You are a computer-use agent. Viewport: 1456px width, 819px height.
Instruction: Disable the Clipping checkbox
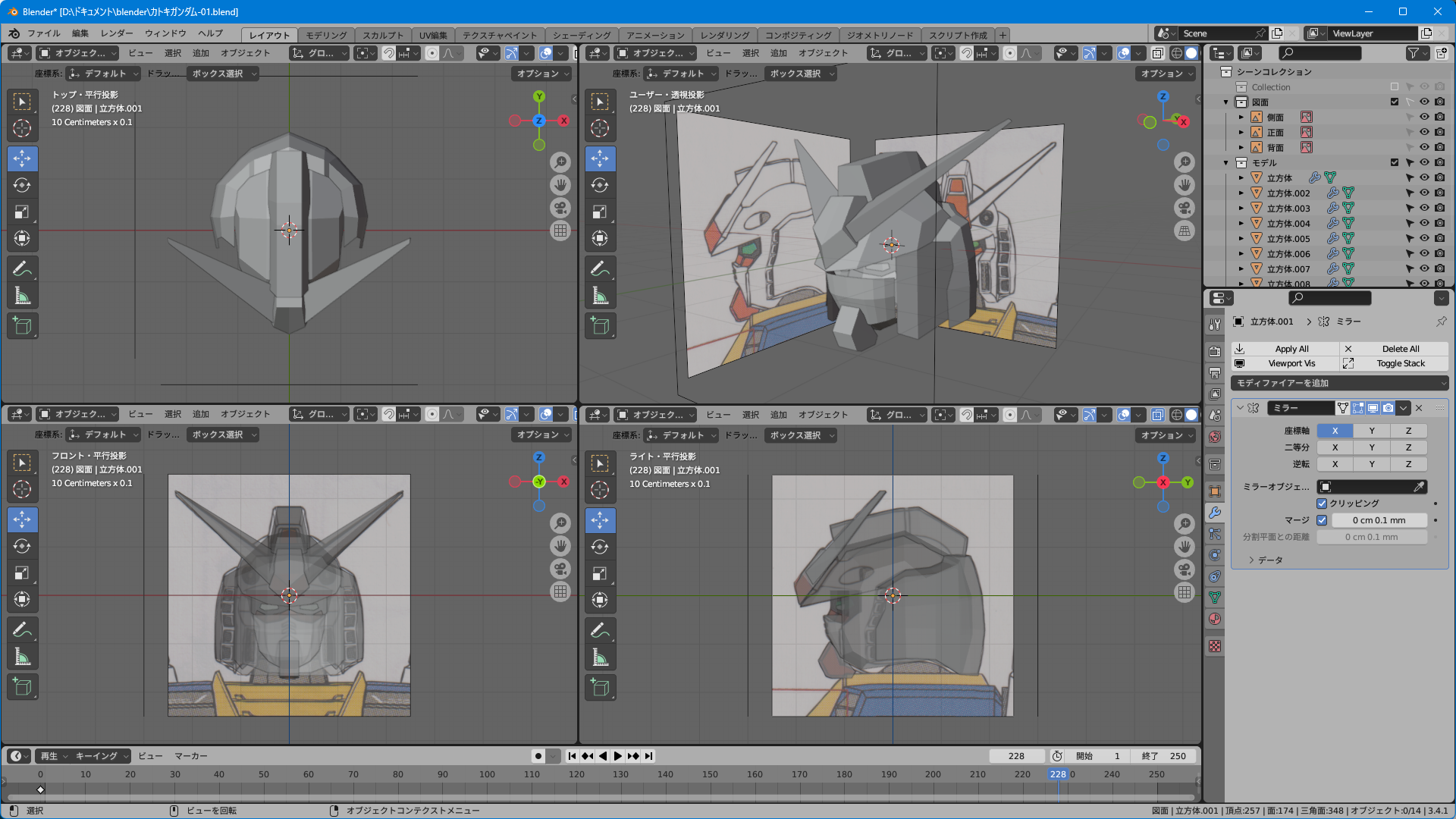(1322, 504)
